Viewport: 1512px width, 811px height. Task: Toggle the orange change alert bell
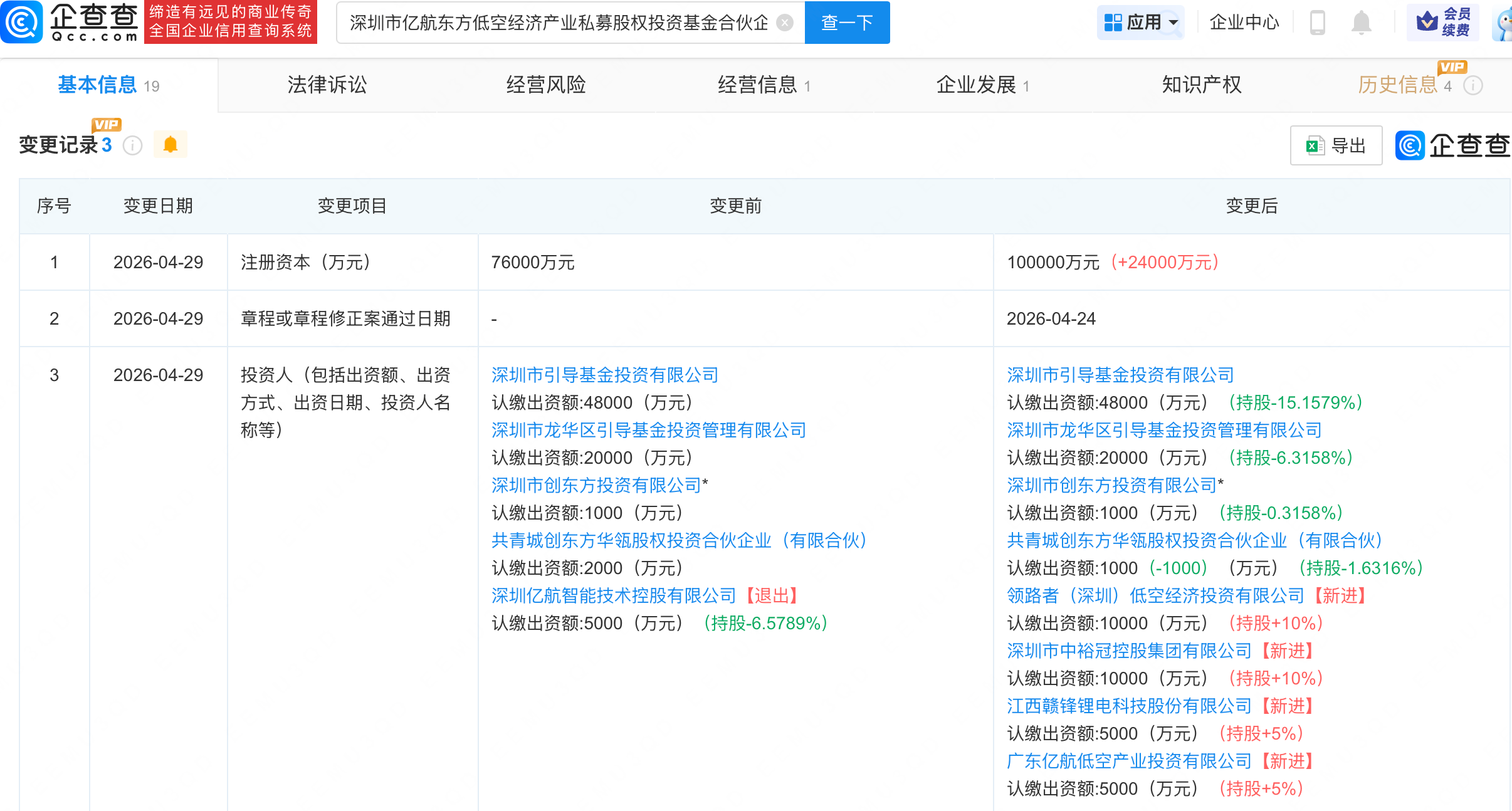pos(170,145)
